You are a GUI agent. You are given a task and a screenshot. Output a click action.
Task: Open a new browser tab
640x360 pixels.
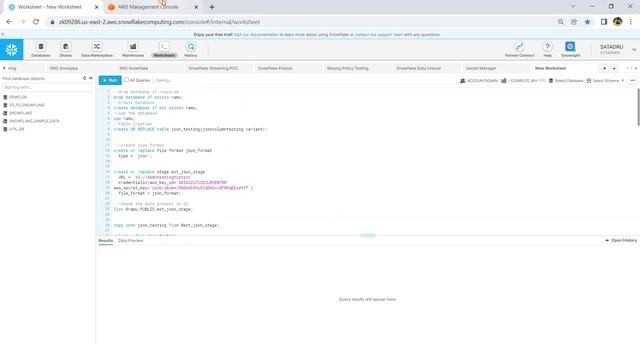point(212,7)
